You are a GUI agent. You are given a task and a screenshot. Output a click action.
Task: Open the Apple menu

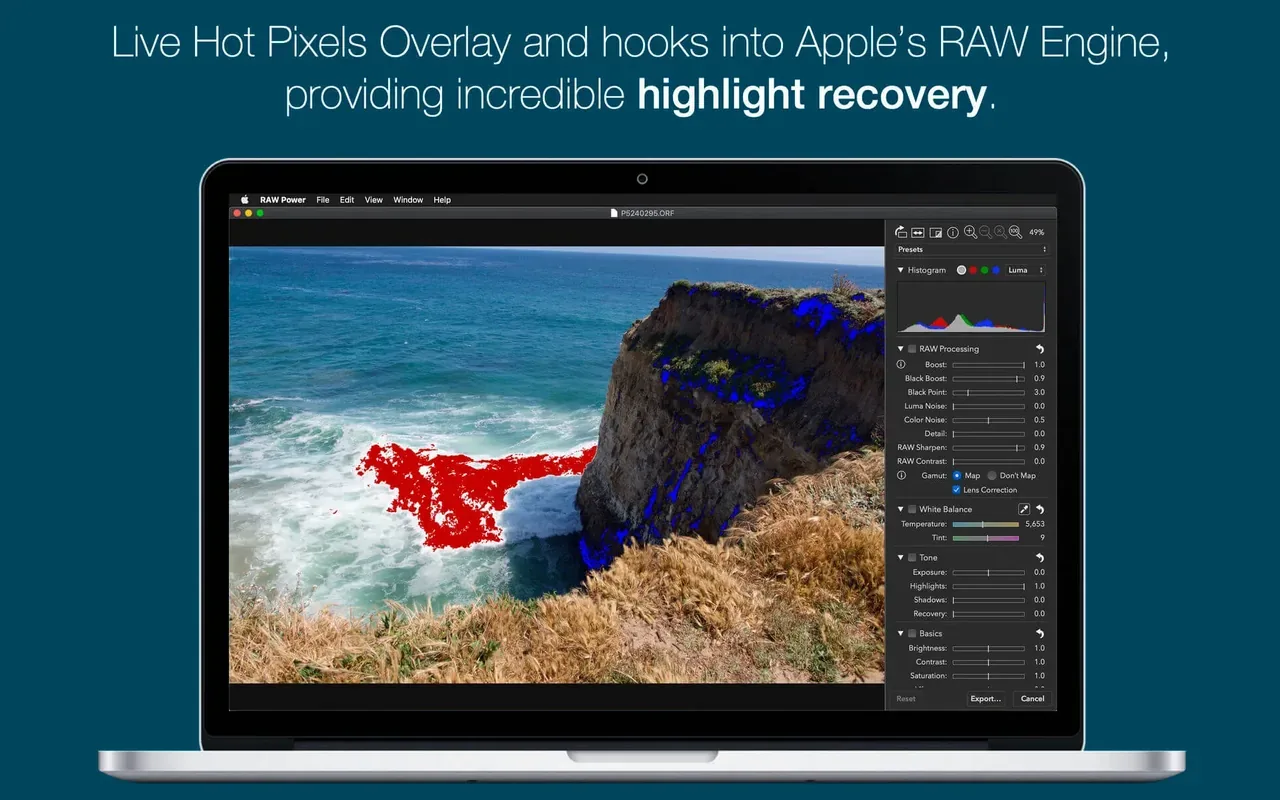tap(244, 200)
